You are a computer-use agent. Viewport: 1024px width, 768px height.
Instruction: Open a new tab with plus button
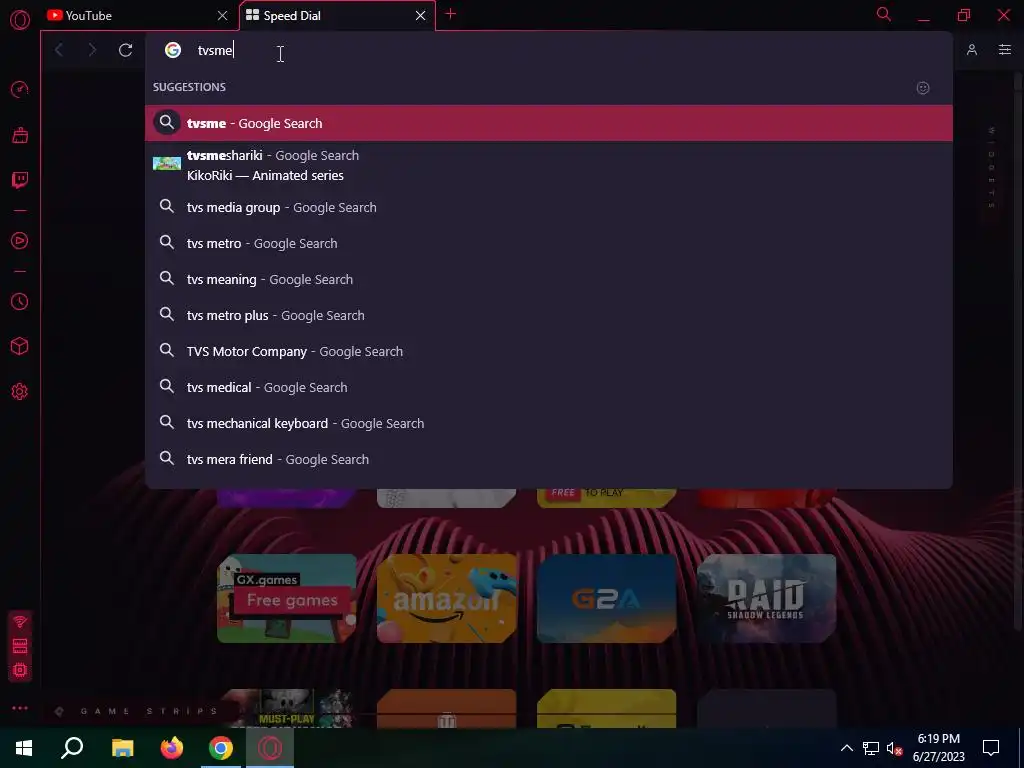coord(451,14)
